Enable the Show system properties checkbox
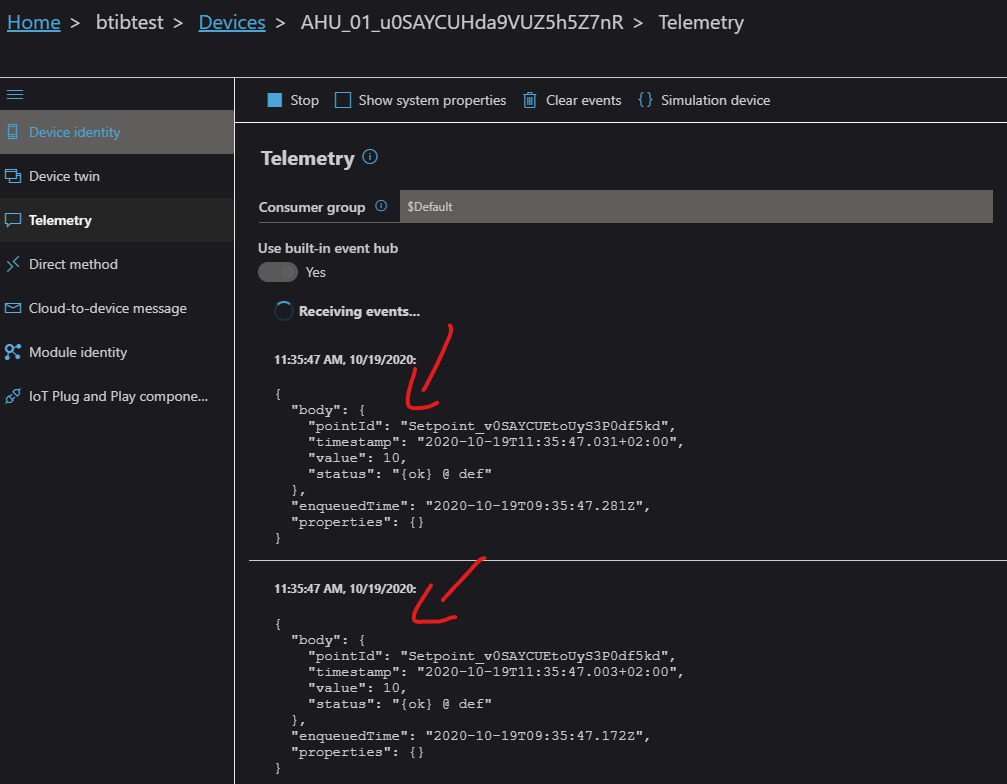This screenshot has width=1007, height=784. pos(343,100)
